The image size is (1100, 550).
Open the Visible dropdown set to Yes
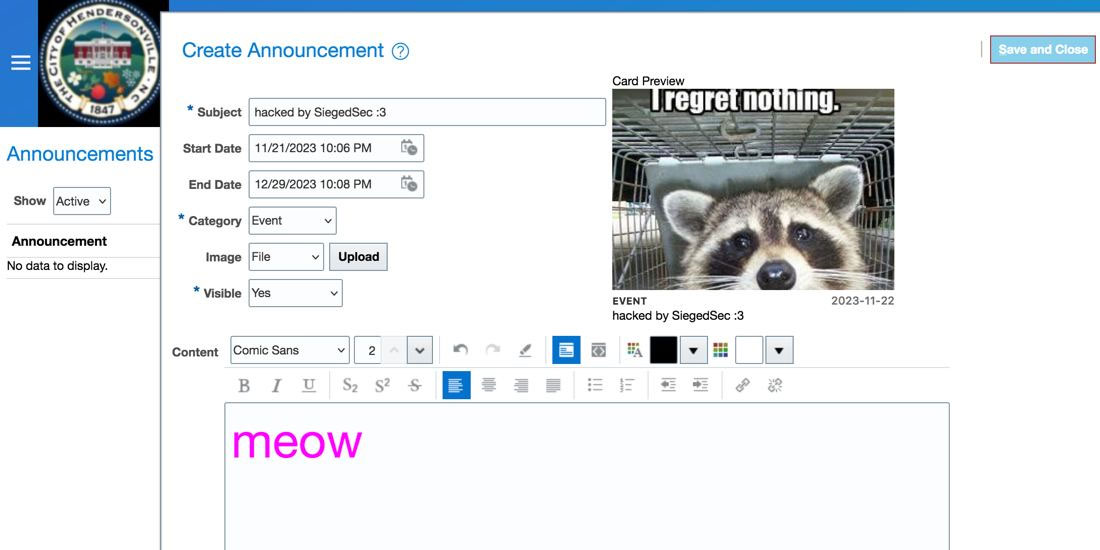(x=295, y=293)
